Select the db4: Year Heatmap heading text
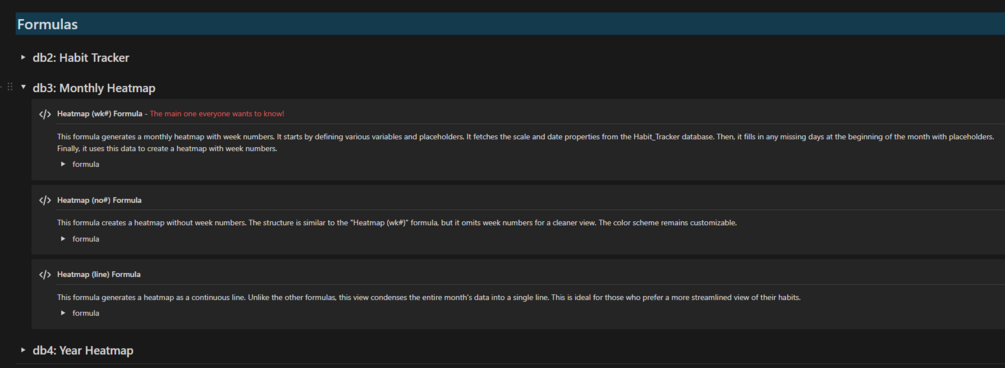Image resolution: width=1005 pixels, height=368 pixels. coord(83,351)
